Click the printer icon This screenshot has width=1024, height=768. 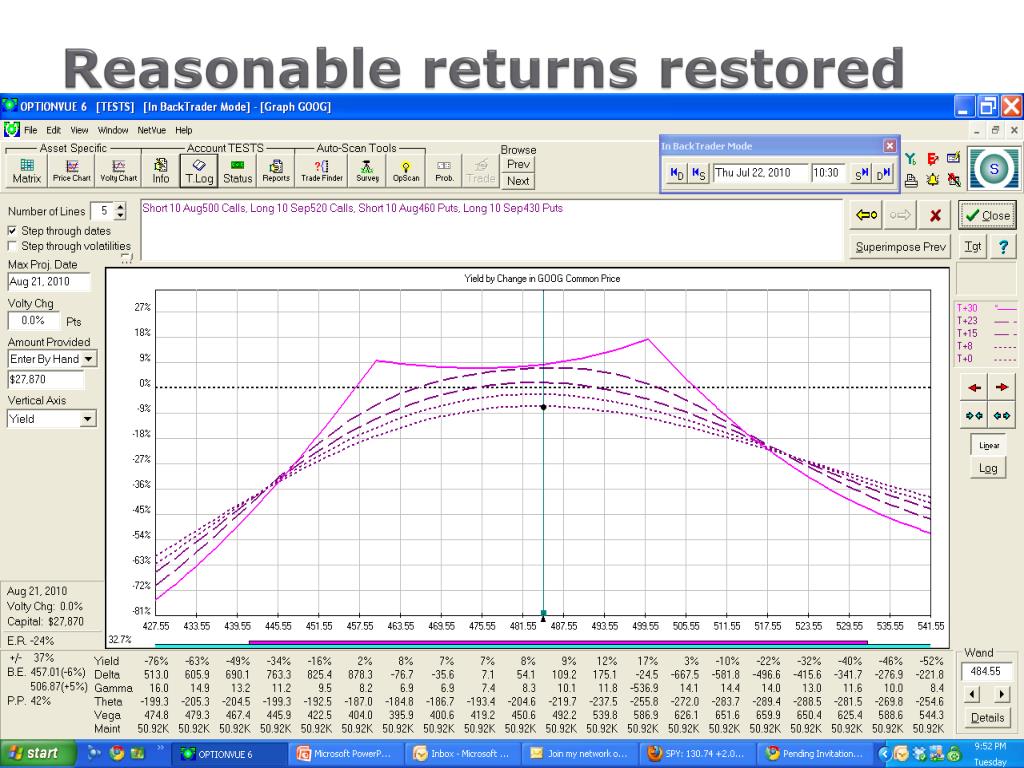tap(912, 179)
